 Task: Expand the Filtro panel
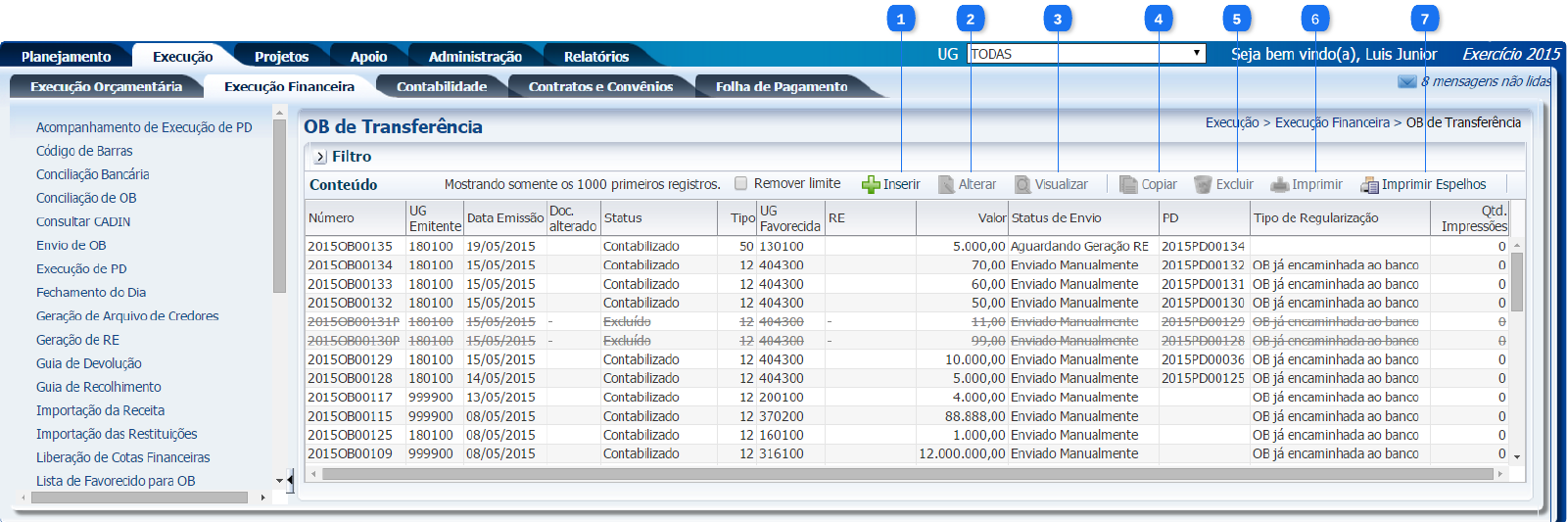pos(320,157)
